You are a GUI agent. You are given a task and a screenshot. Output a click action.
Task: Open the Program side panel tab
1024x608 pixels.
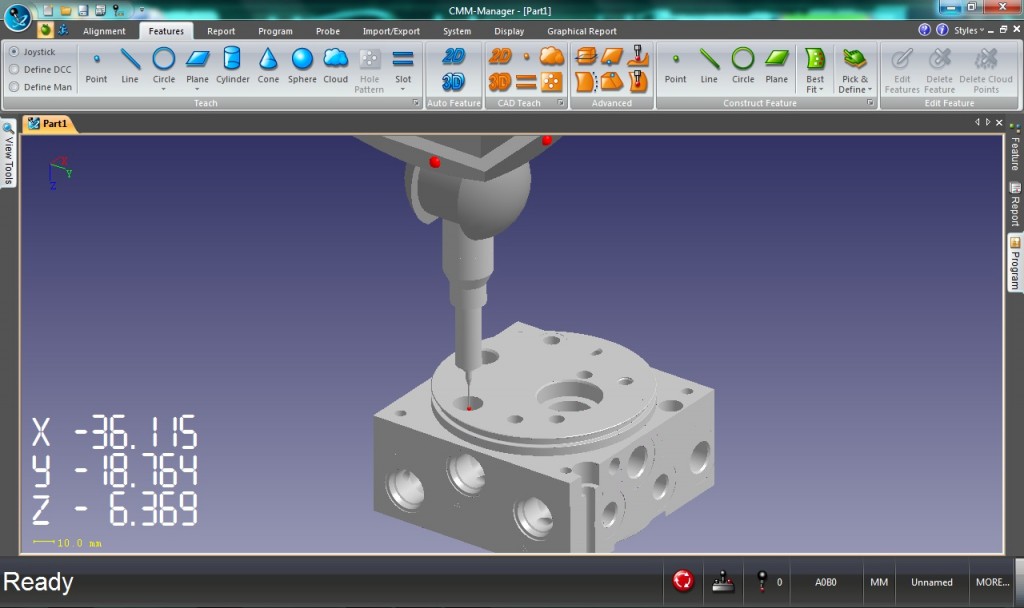pyautogui.click(x=1014, y=263)
